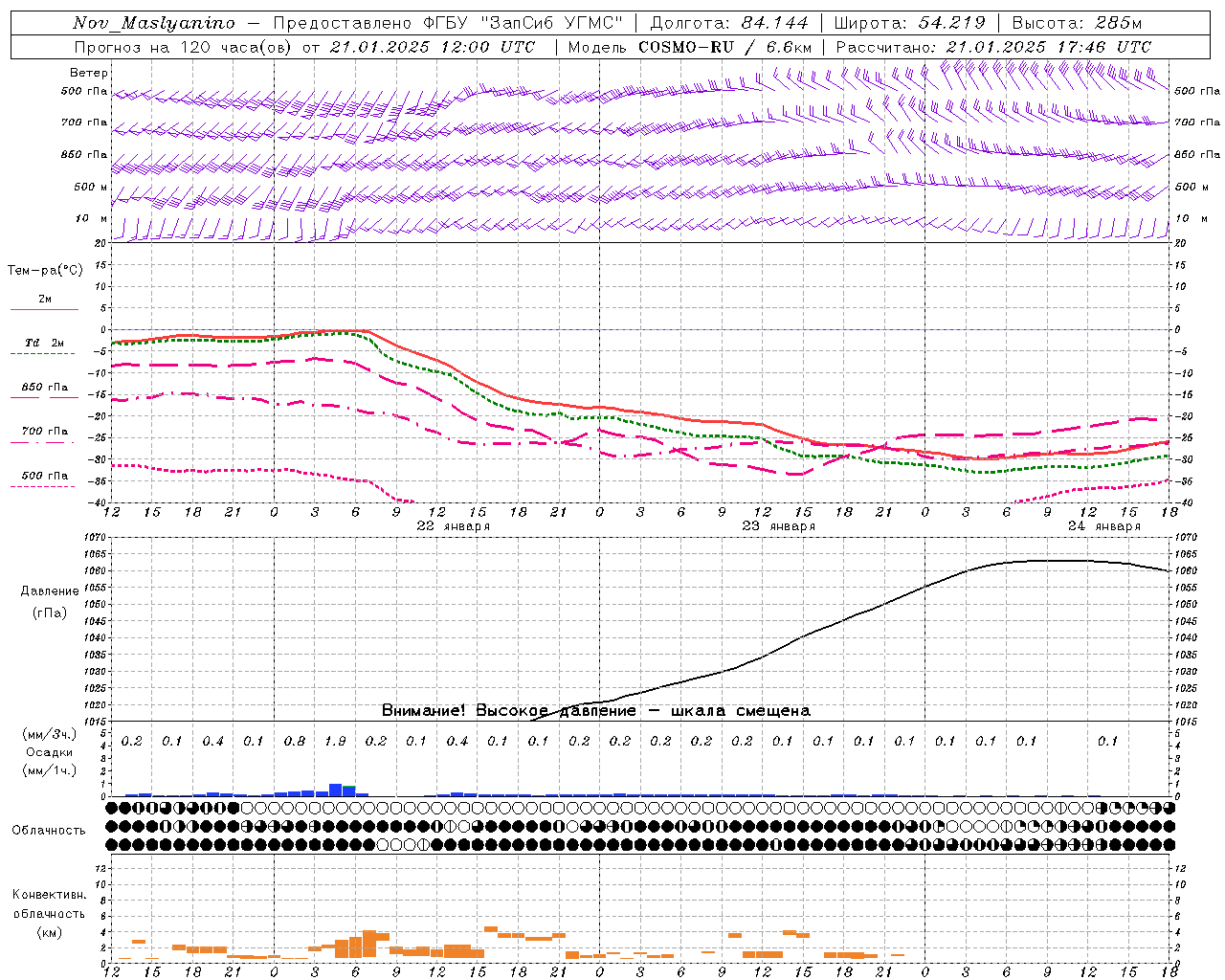Click the model name COSMO-RU / 6.6км

click(724, 47)
